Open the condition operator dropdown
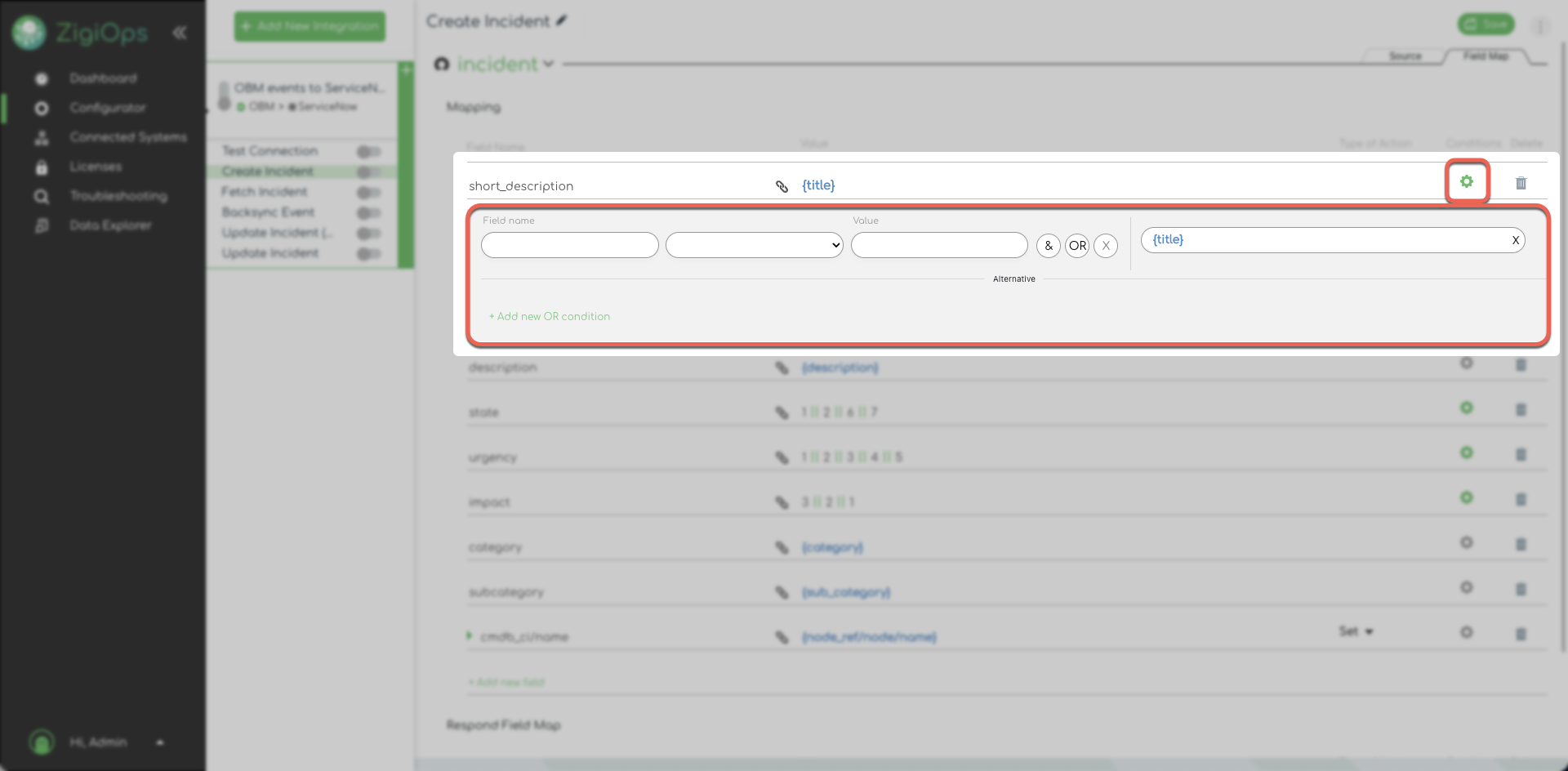Image resolution: width=1568 pixels, height=771 pixels. [754, 245]
